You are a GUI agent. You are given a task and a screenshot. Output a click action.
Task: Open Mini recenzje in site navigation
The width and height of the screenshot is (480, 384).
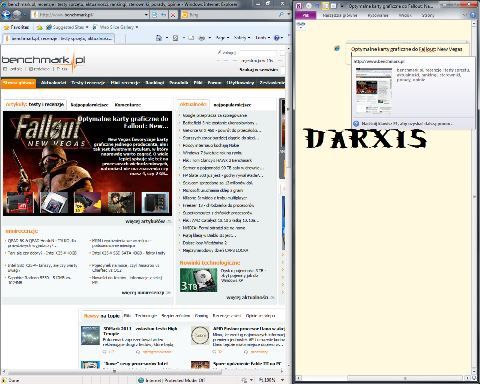[125, 82]
